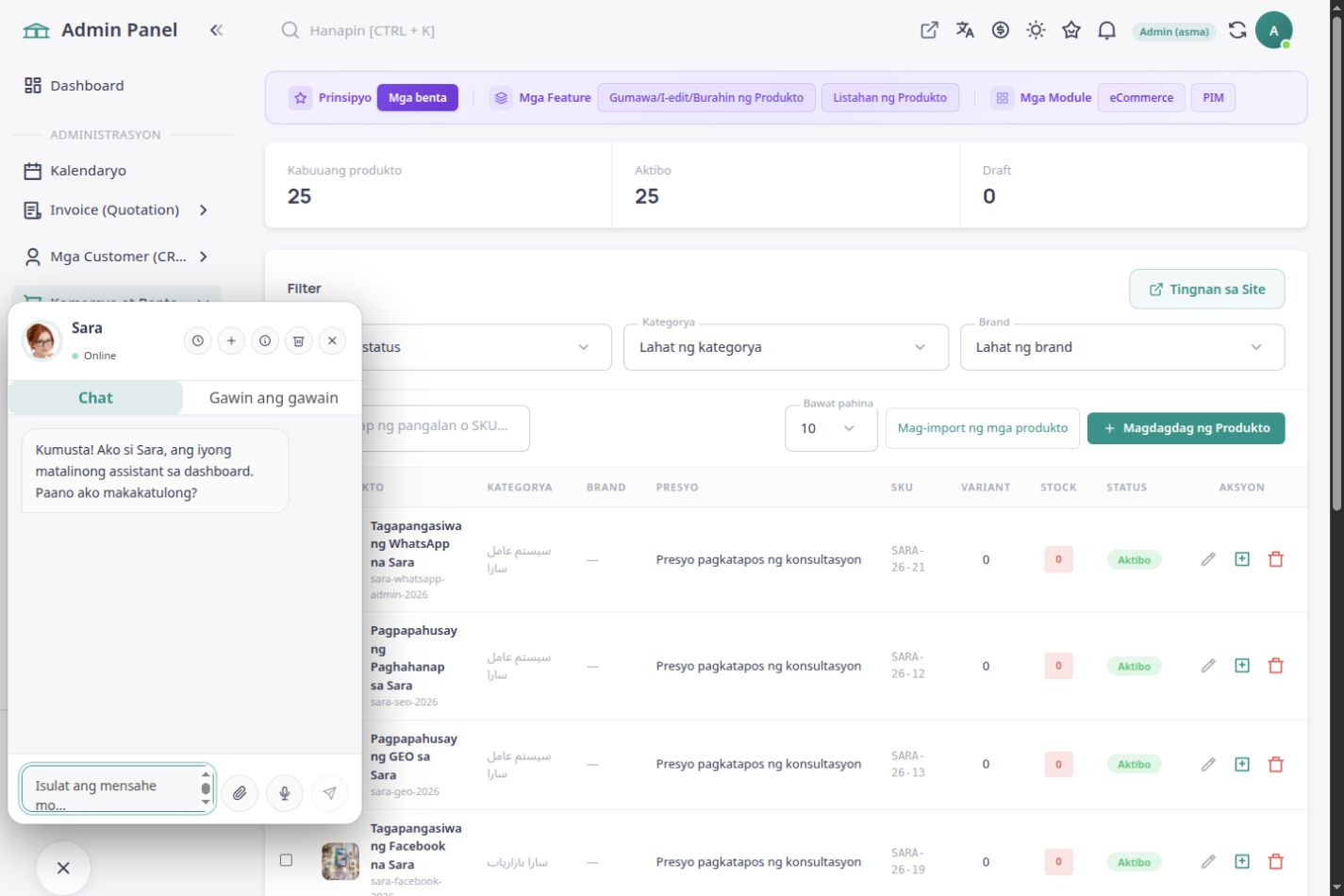Send the message with paper plane icon
The height and width of the screenshot is (896, 1344).
point(329,793)
